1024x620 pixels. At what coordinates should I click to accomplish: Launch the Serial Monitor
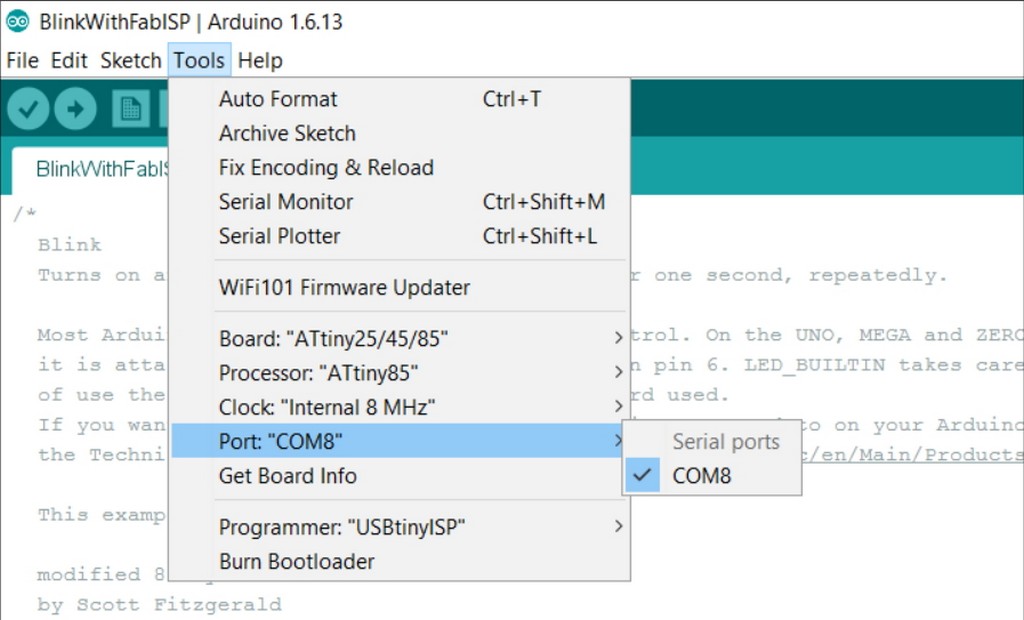coord(286,202)
